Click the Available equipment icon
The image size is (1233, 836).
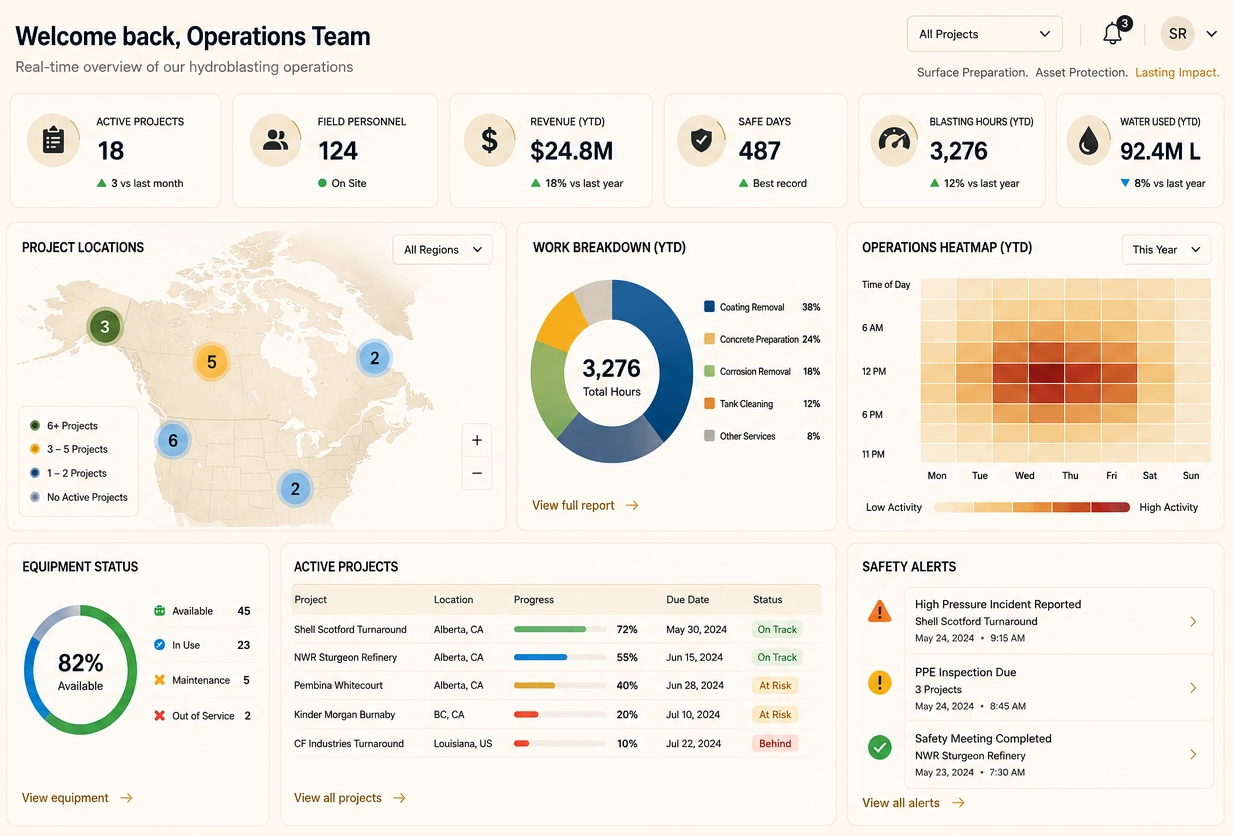159,611
